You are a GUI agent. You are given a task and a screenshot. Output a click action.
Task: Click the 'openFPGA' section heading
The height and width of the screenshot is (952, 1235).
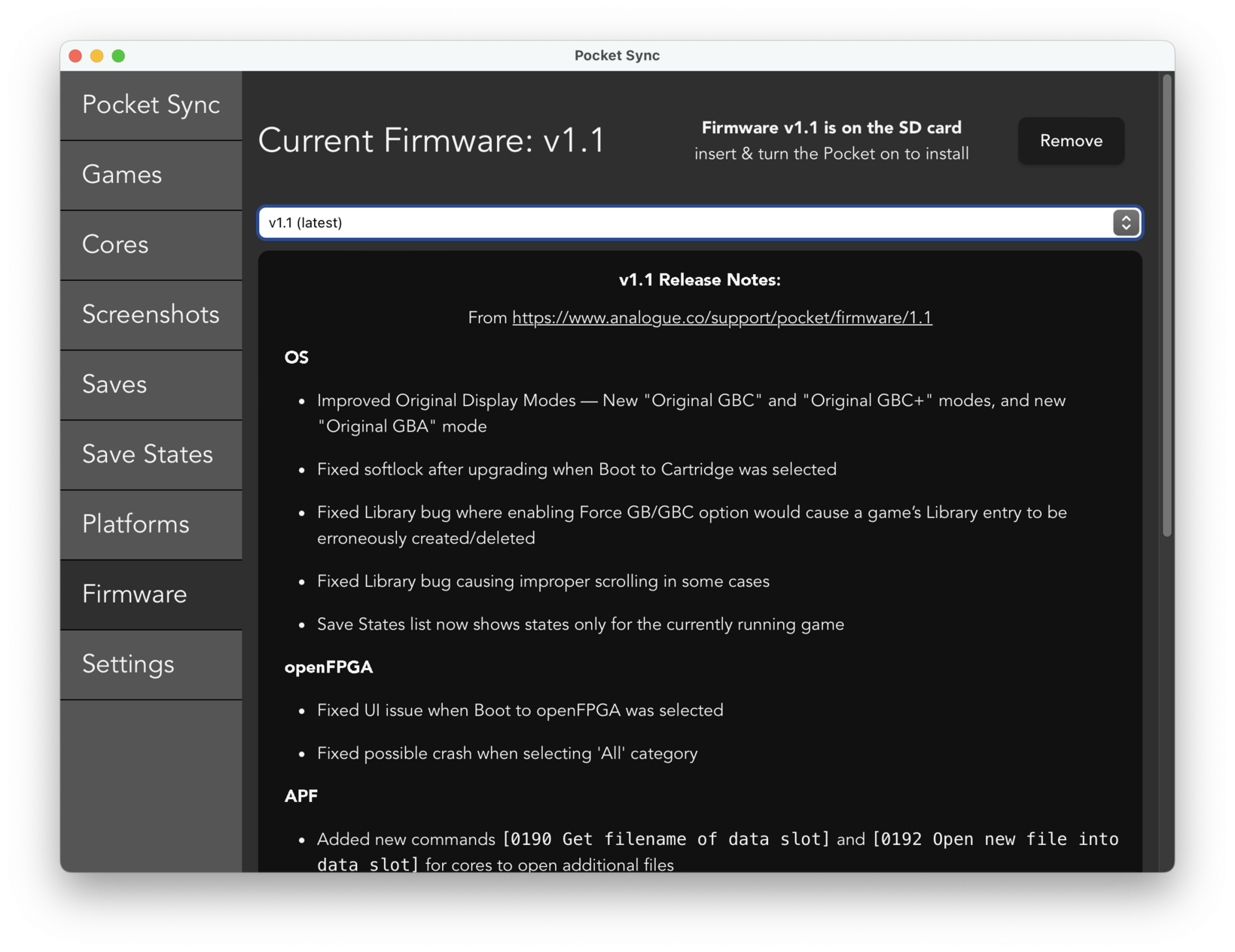coord(328,667)
